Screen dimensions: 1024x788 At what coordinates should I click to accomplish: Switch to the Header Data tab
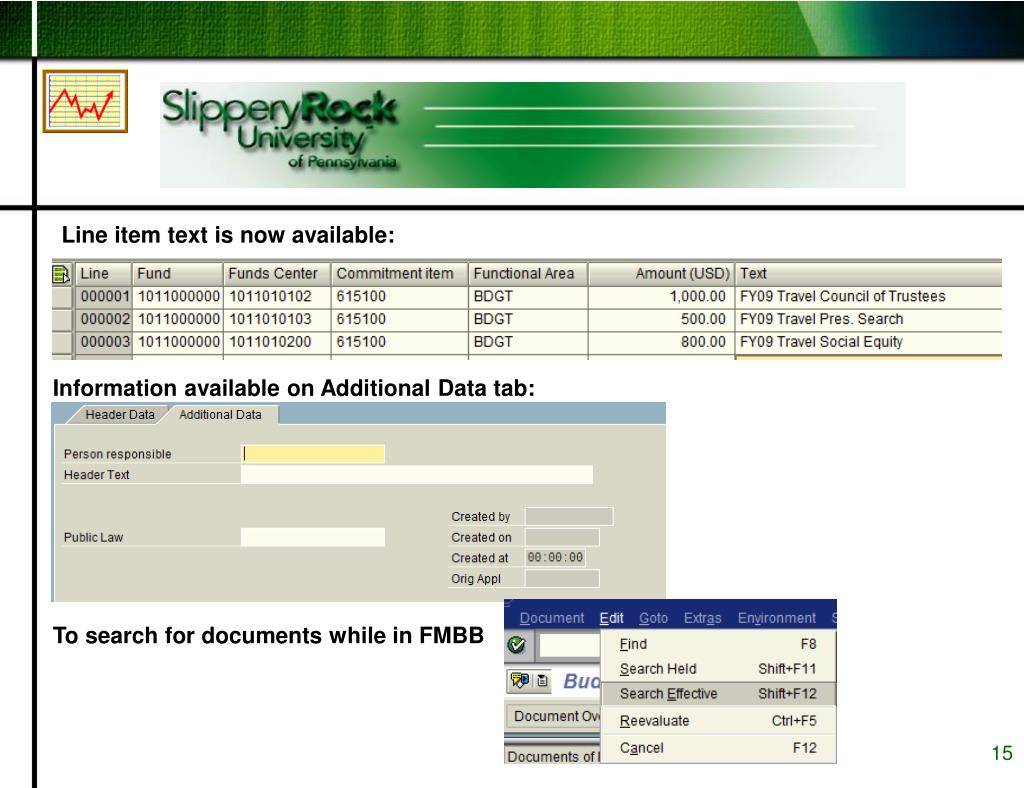[x=120, y=414]
